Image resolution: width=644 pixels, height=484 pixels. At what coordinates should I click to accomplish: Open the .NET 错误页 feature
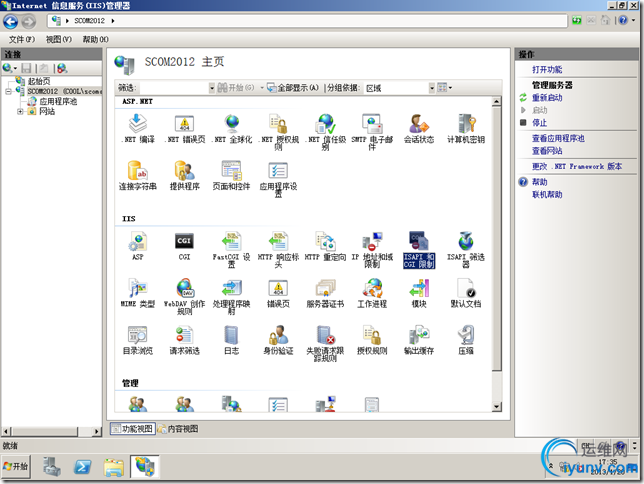click(184, 128)
